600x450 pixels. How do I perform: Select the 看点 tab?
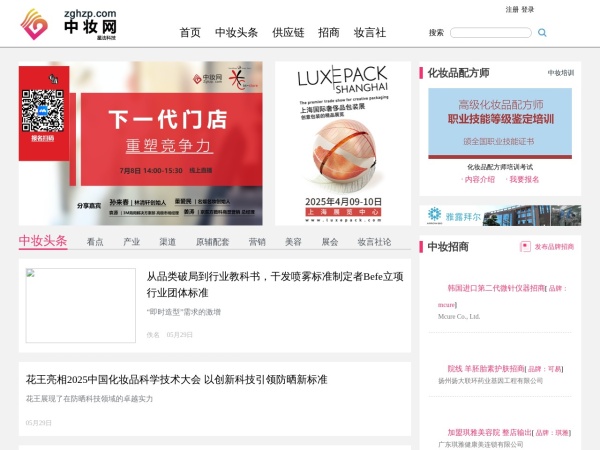point(95,242)
